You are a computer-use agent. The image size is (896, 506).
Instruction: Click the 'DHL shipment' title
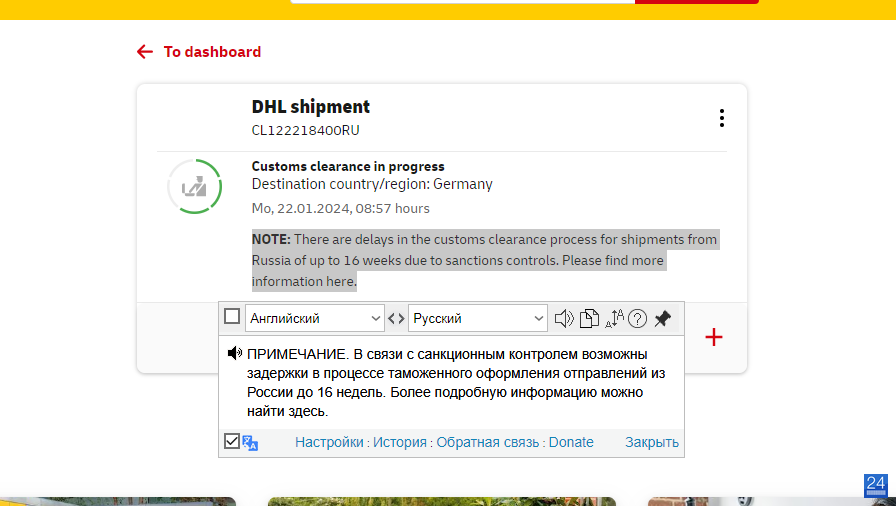(x=311, y=107)
